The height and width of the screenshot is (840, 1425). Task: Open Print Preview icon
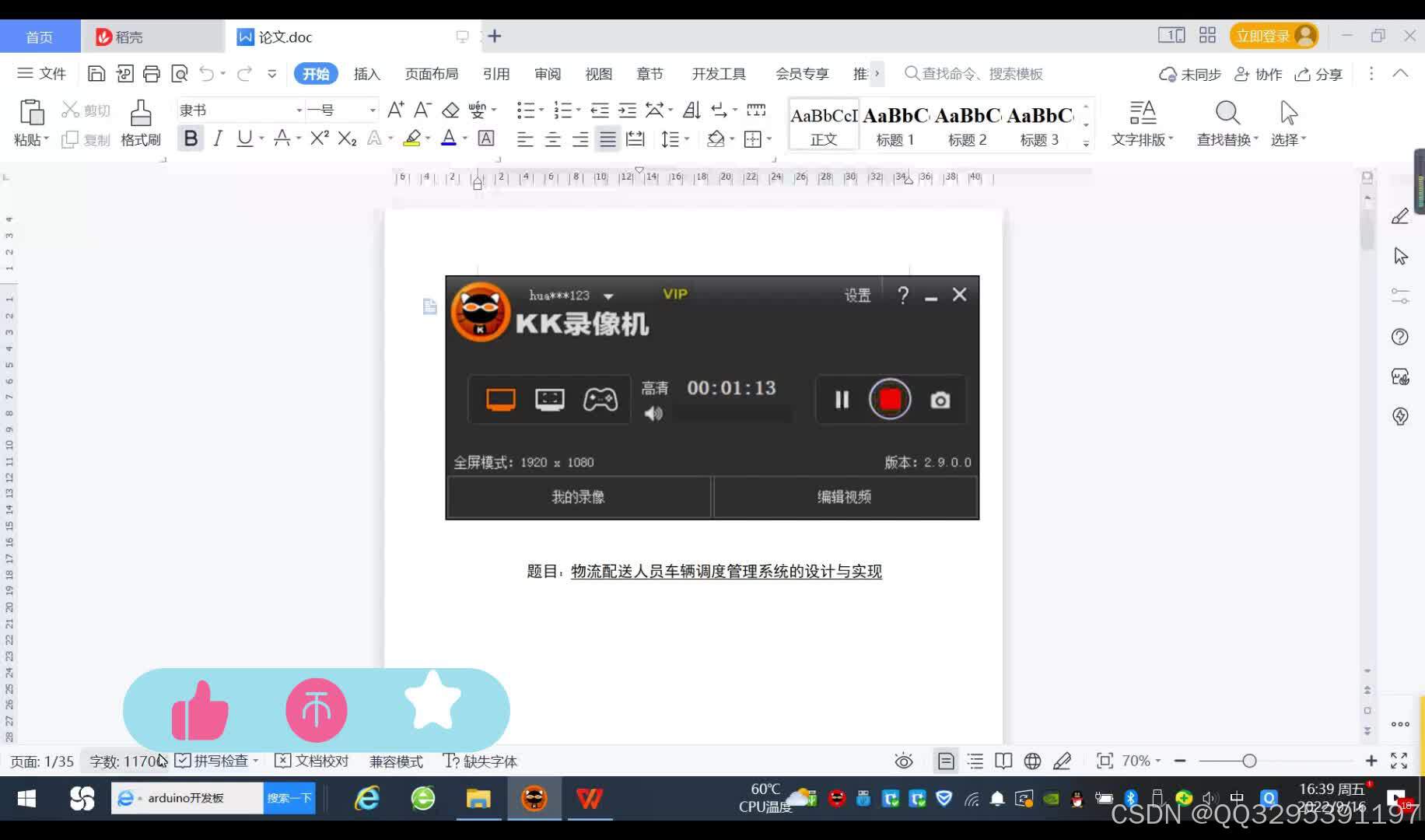pos(180,74)
